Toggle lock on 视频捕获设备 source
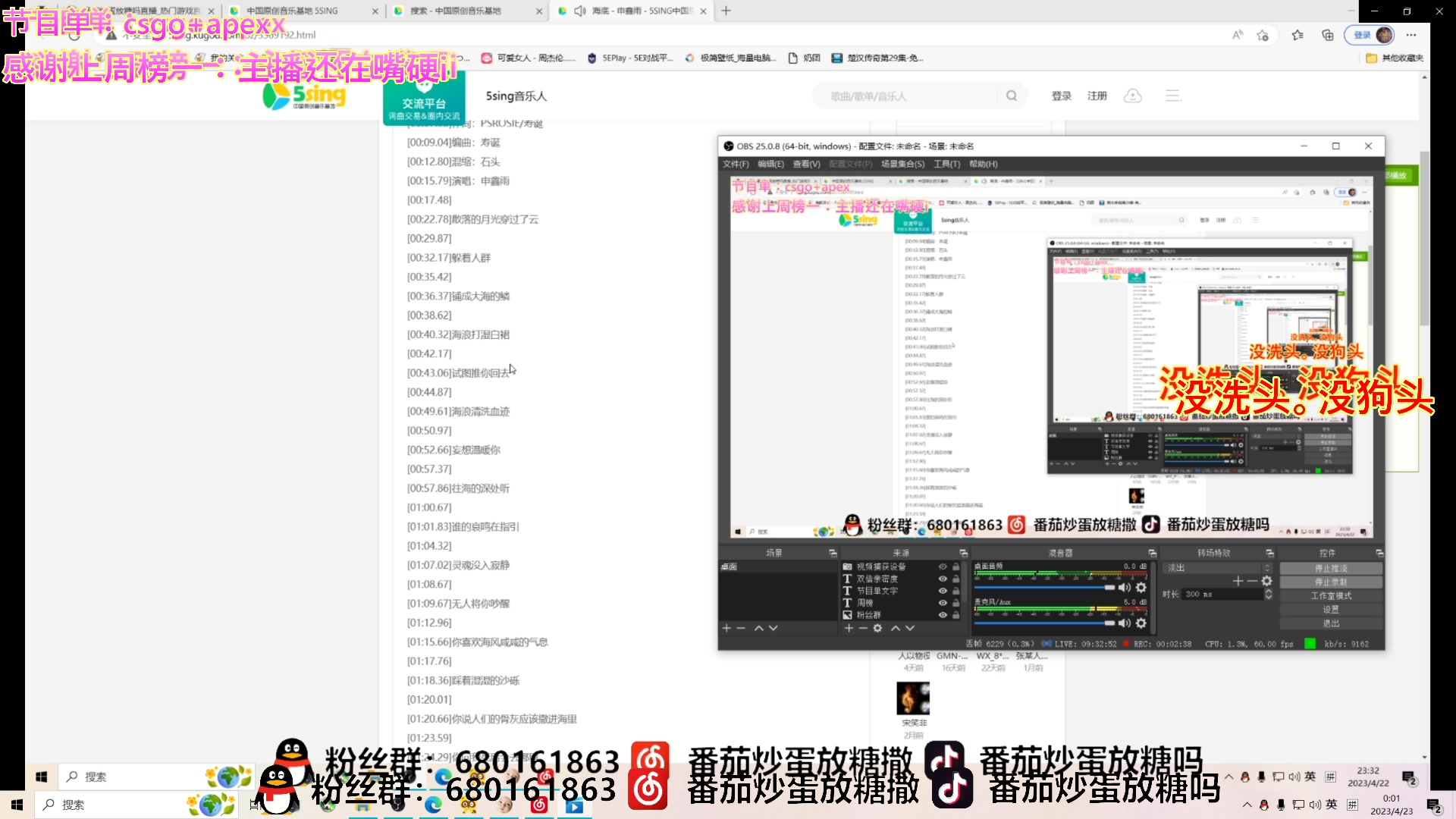The width and height of the screenshot is (1456, 819). pyautogui.click(x=956, y=566)
